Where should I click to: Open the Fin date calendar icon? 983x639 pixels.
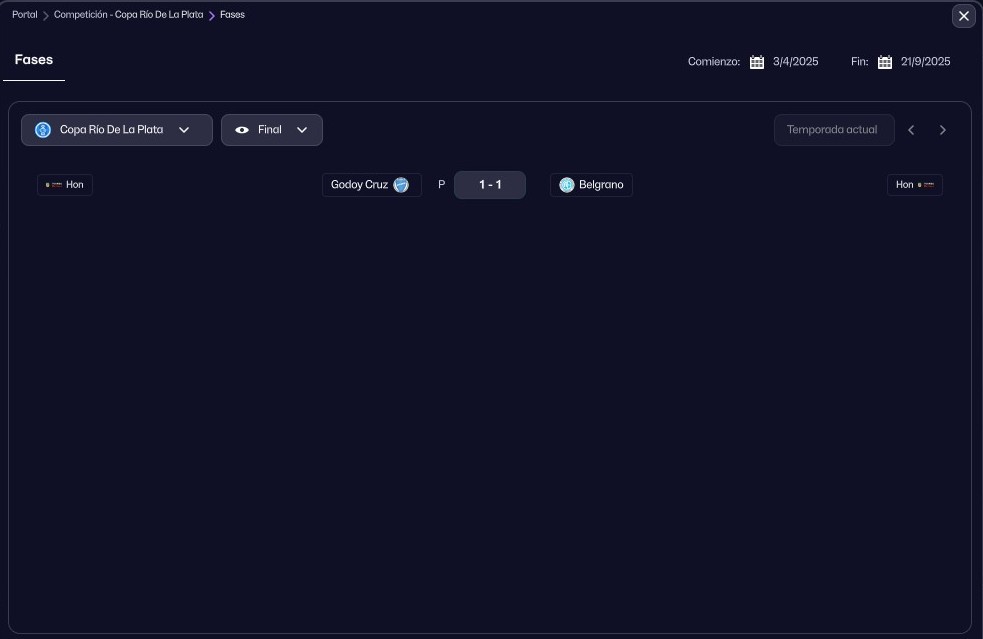point(885,62)
